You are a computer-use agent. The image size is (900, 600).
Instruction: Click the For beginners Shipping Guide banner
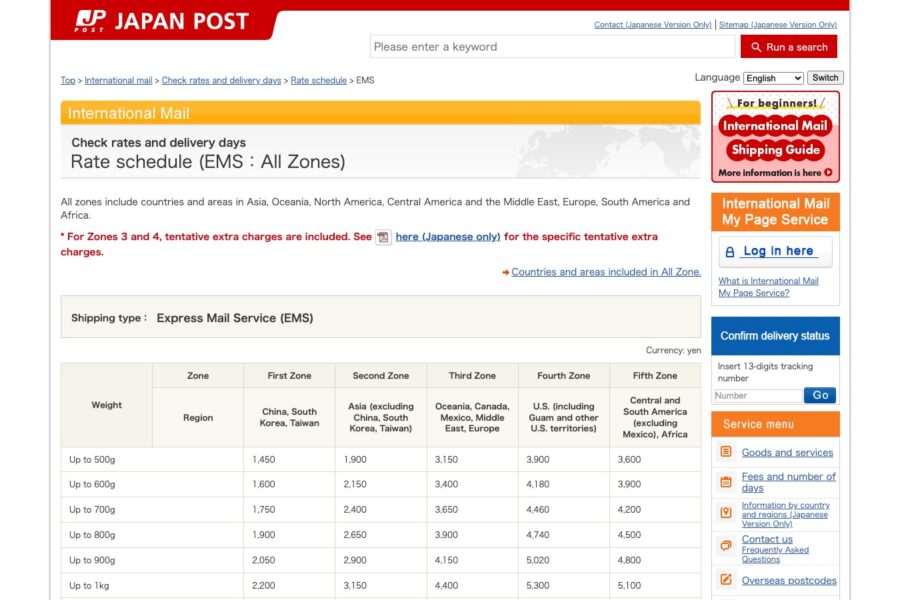[x=775, y=137]
